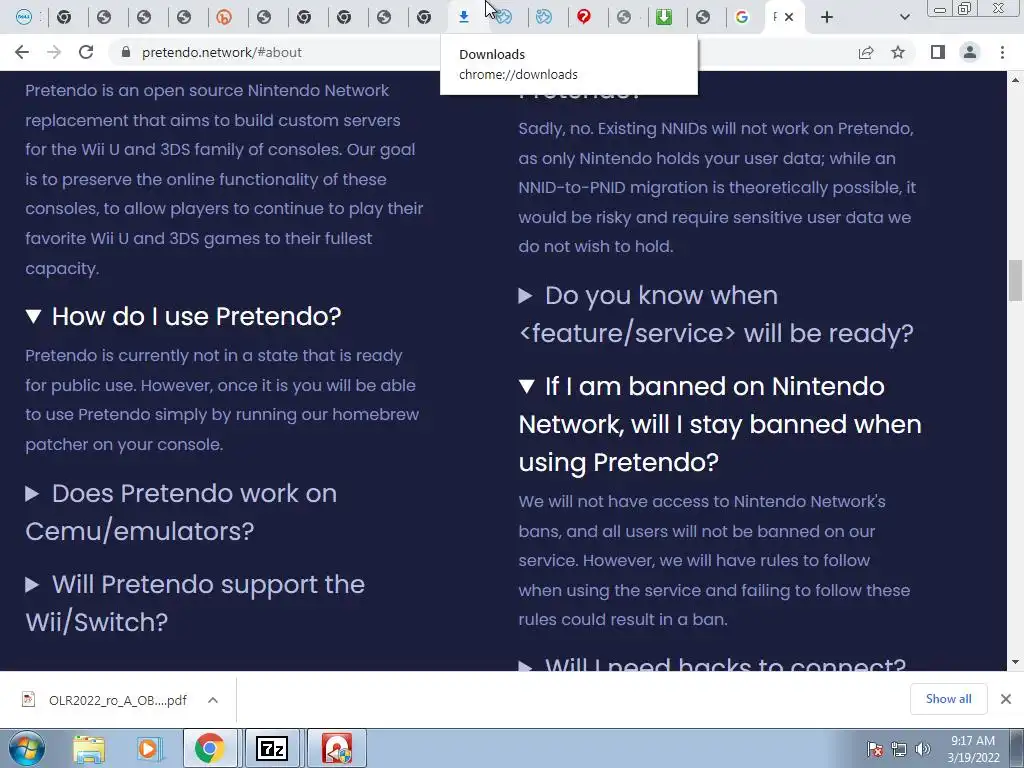
Task: Open Windows Explorer from taskbar
Action: (89, 748)
